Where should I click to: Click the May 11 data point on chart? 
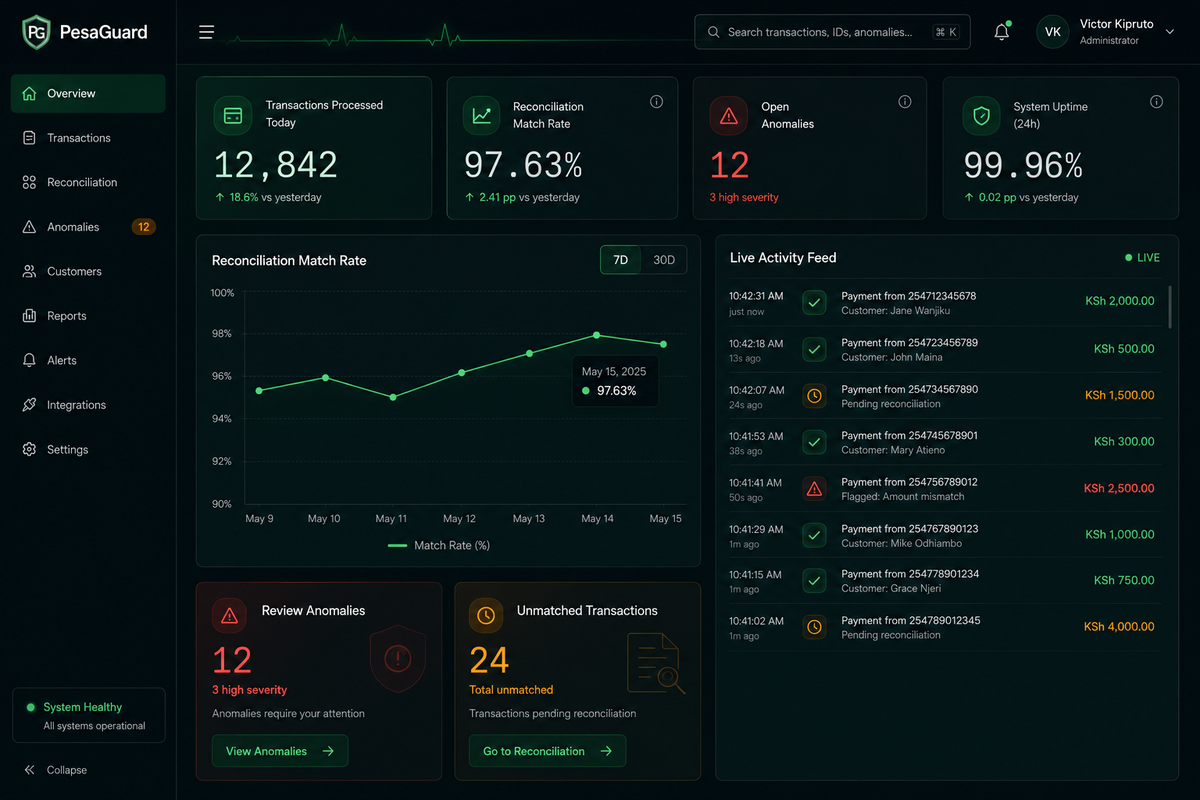click(x=392, y=397)
